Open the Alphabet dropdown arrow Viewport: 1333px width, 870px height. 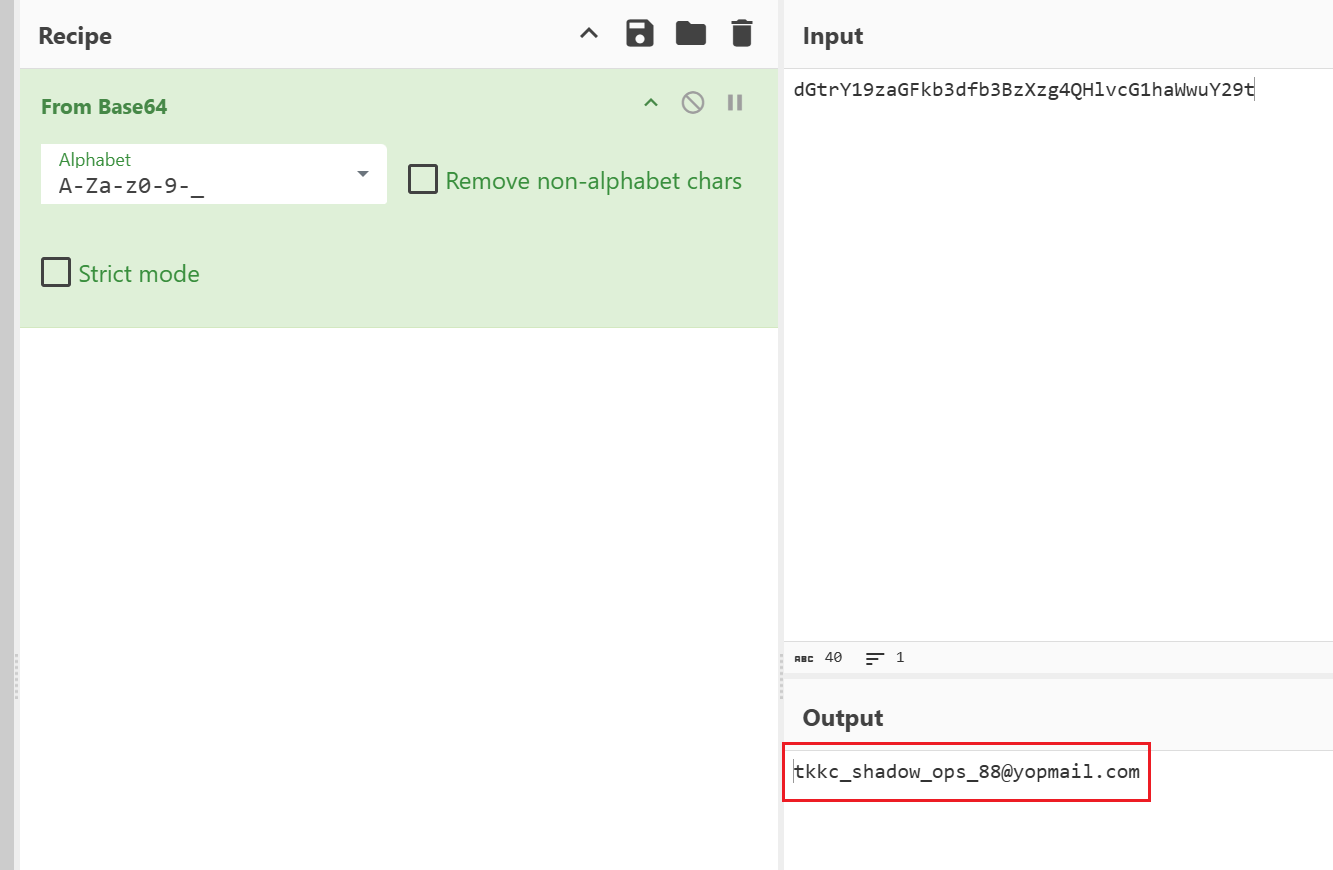363,174
